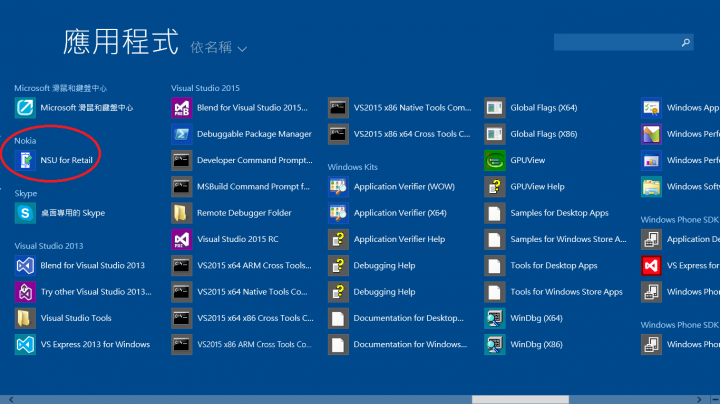Open MSBuild Command Prompt icon

182,187
